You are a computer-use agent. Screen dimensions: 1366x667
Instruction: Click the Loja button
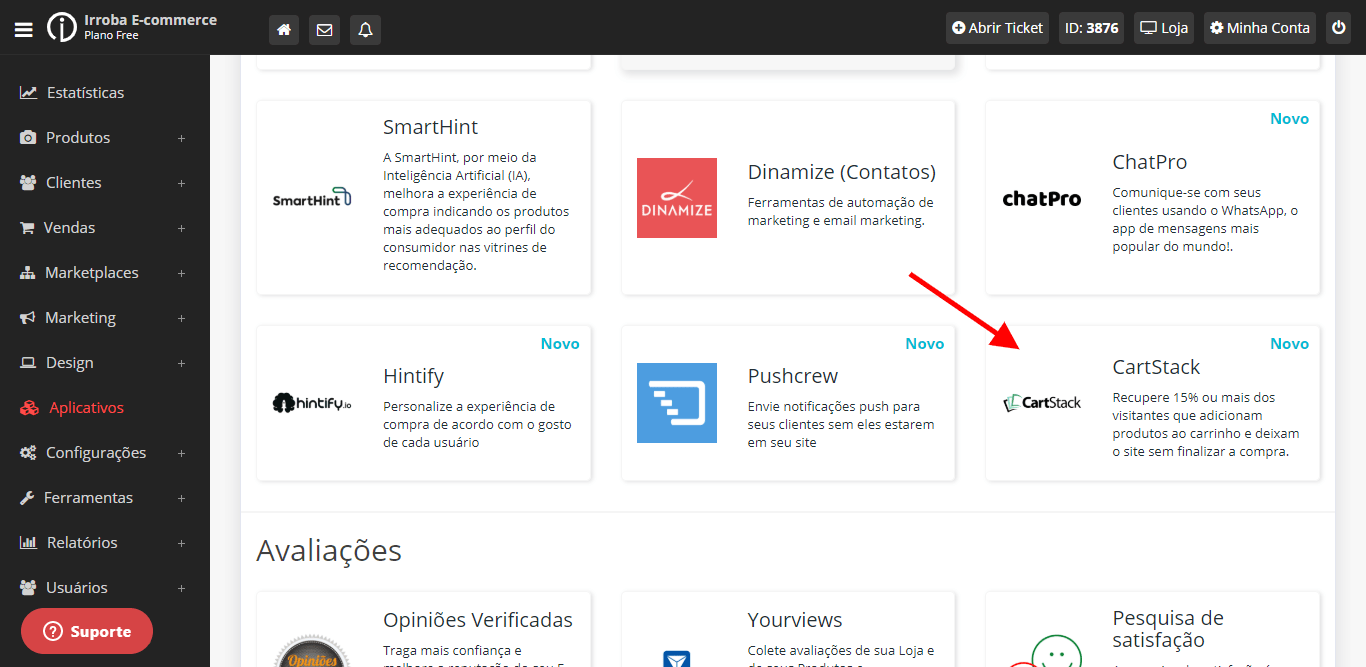point(1164,28)
